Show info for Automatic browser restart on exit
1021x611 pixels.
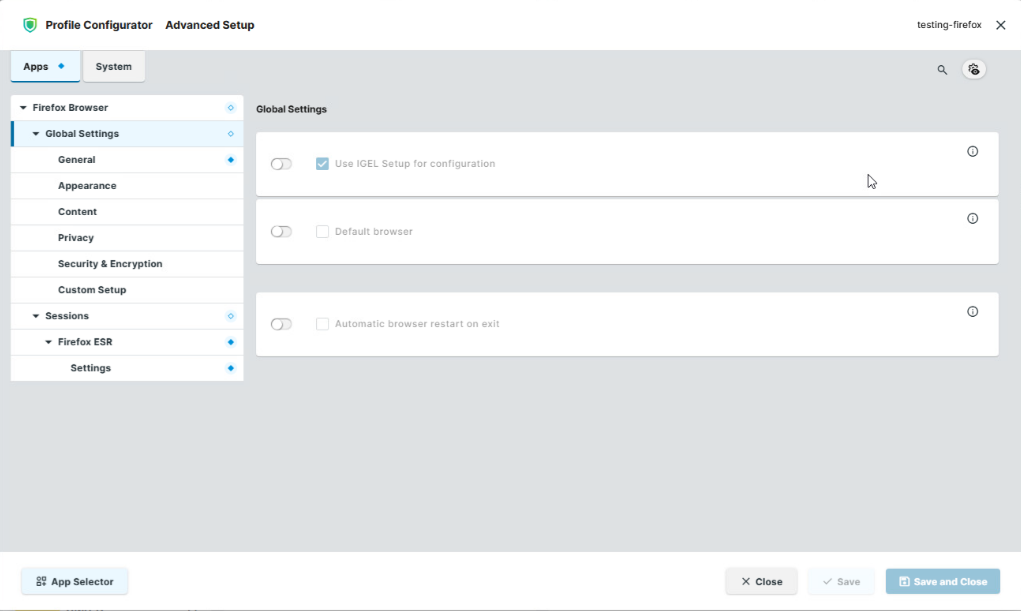pos(972,311)
